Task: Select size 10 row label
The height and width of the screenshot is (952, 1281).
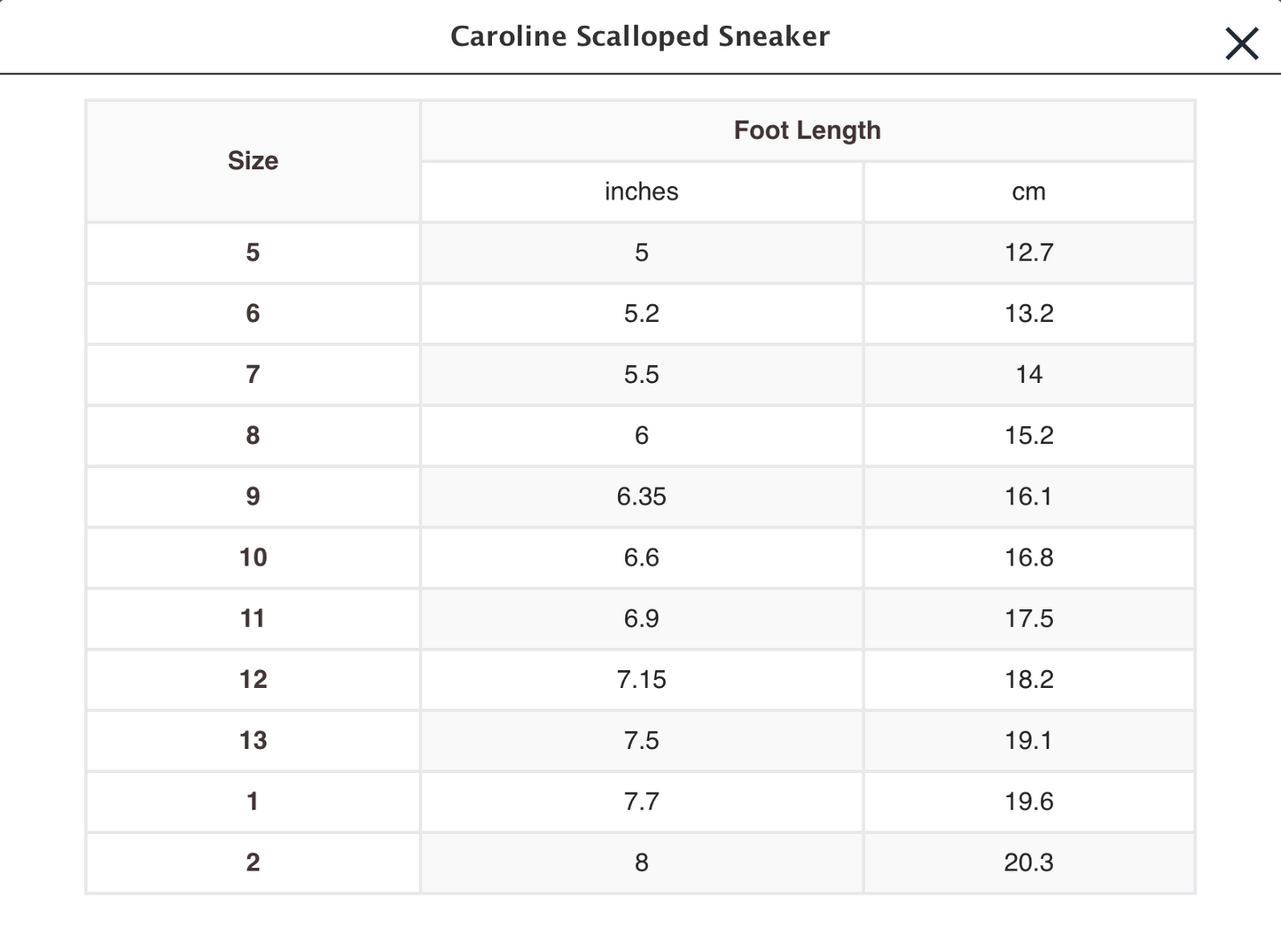Action: tap(253, 558)
